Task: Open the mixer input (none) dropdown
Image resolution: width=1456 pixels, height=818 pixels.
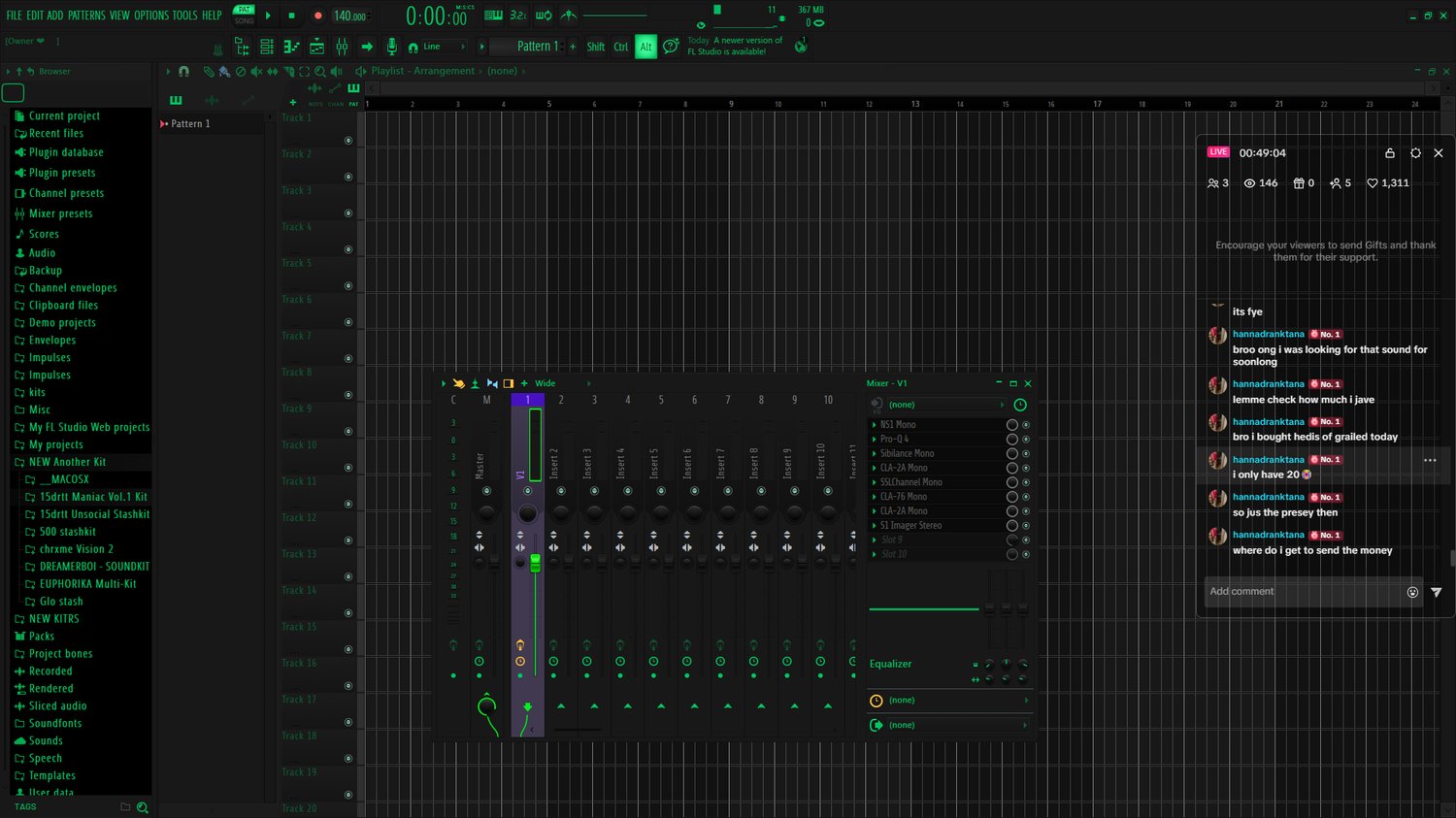Action: pyautogui.click(x=946, y=405)
